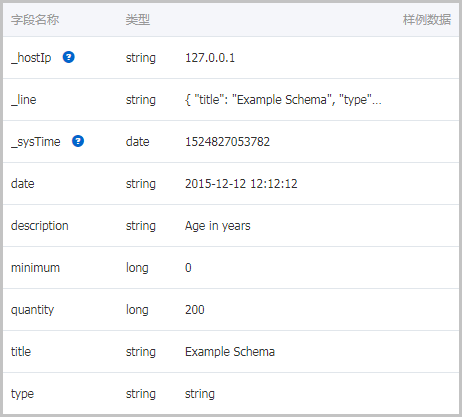Select the date field row

(231, 184)
